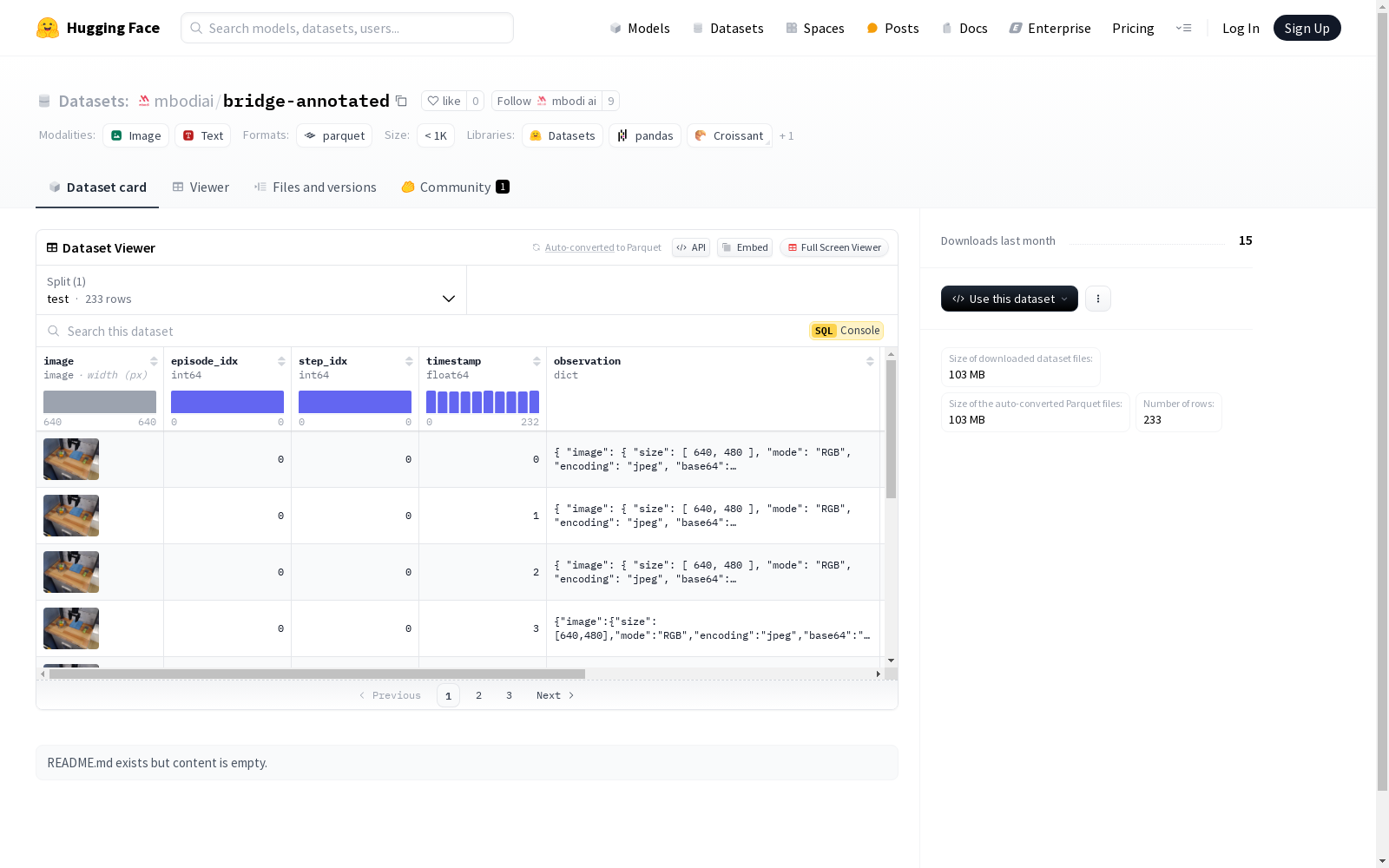Select the Croissant library tag
The image size is (1389, 868).
coord(729,135)
